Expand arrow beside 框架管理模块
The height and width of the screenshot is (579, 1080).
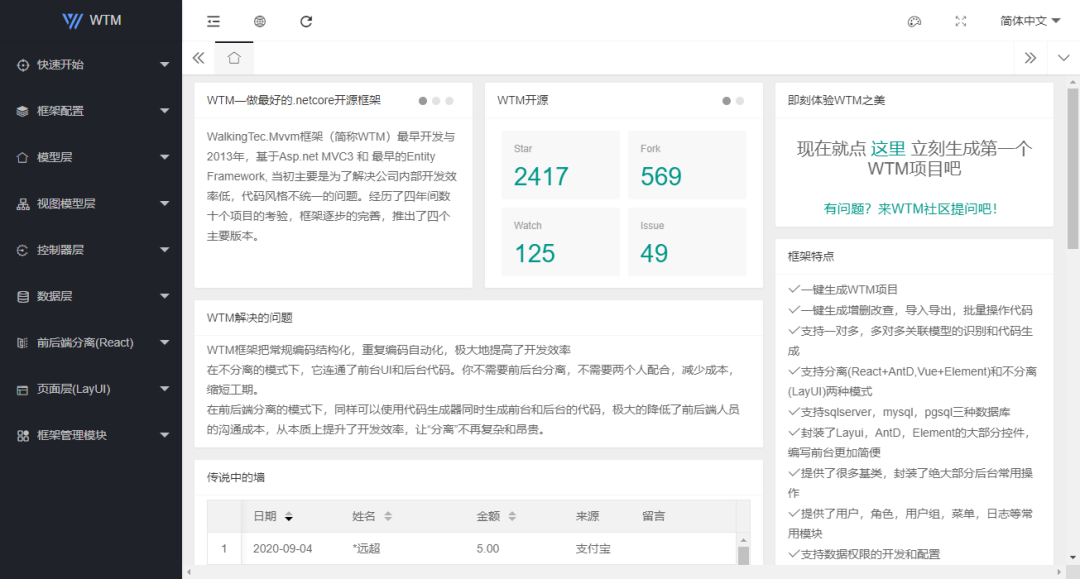(x=165, y=435)
